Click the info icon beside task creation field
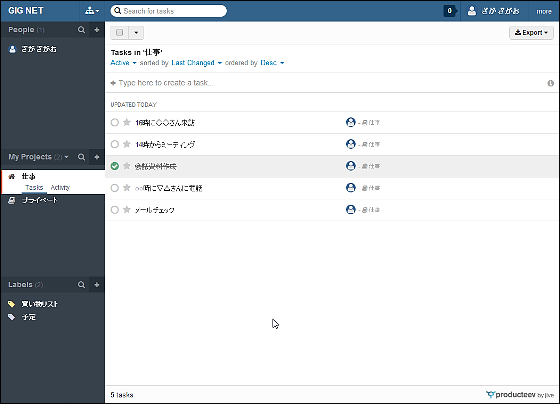Viewport: 560px width, 404px height. point(551,83)
